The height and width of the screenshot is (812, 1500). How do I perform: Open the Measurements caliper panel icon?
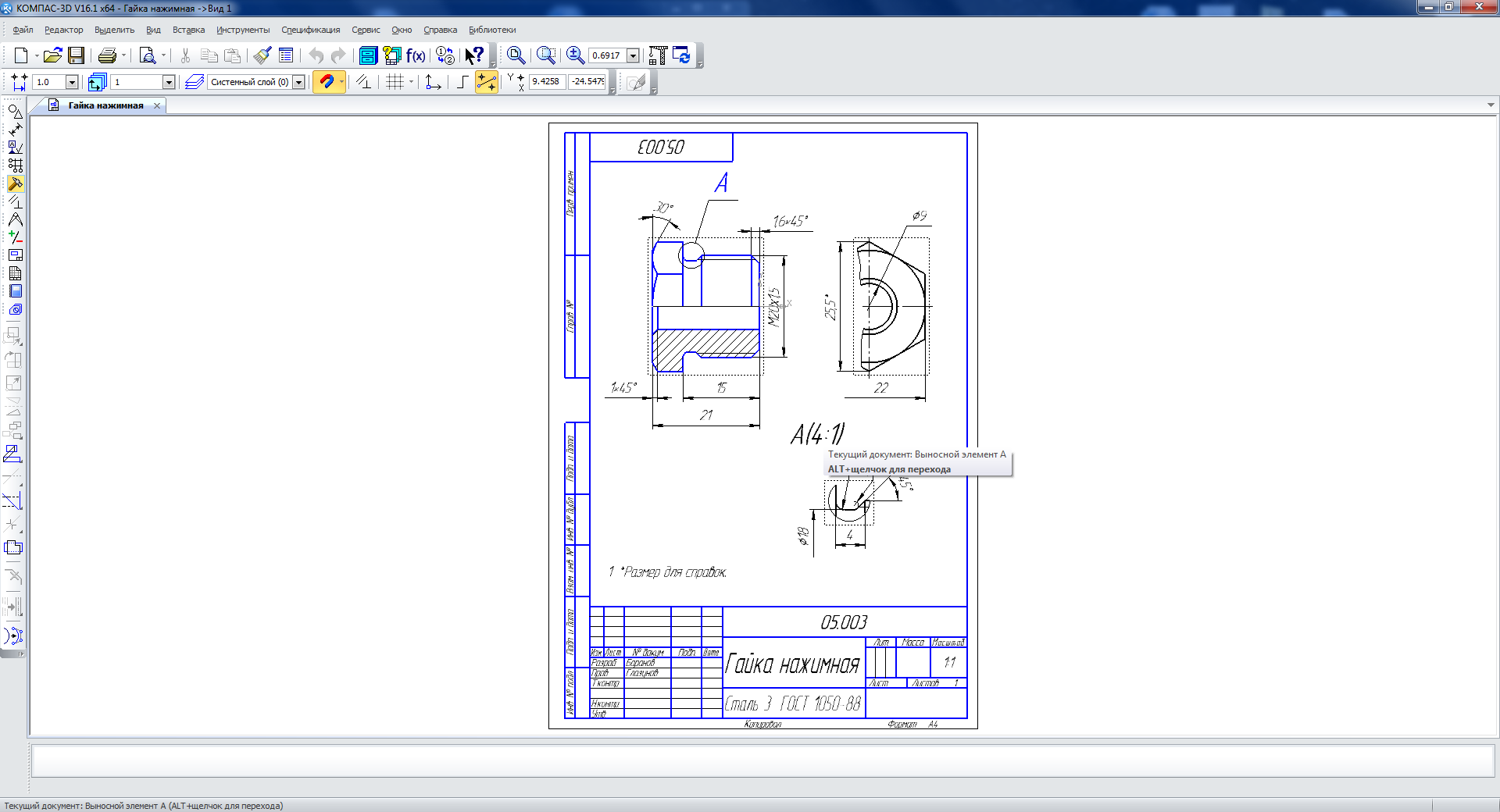point(15,219)
